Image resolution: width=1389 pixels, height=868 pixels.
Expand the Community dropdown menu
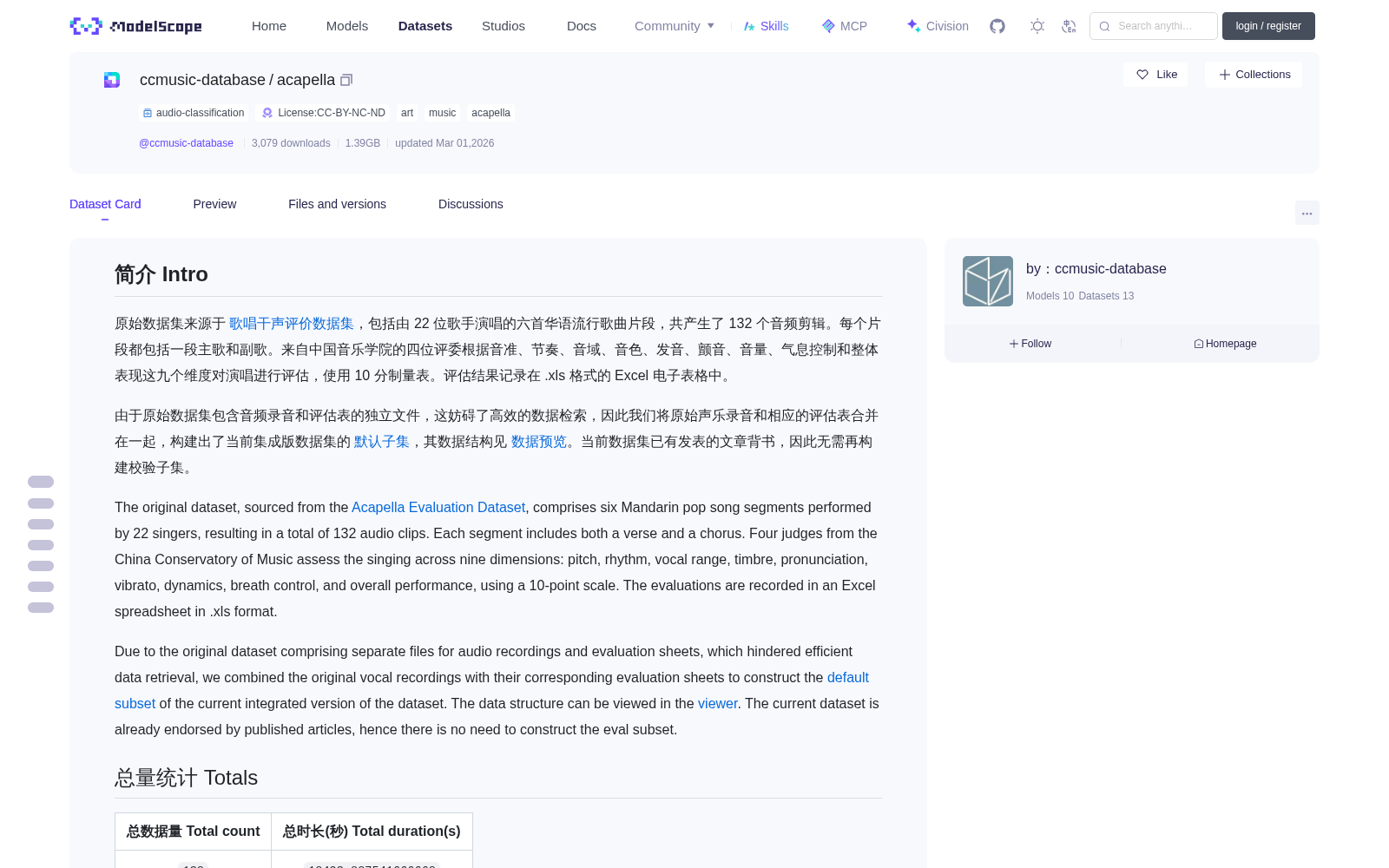[x=675, y=26]
